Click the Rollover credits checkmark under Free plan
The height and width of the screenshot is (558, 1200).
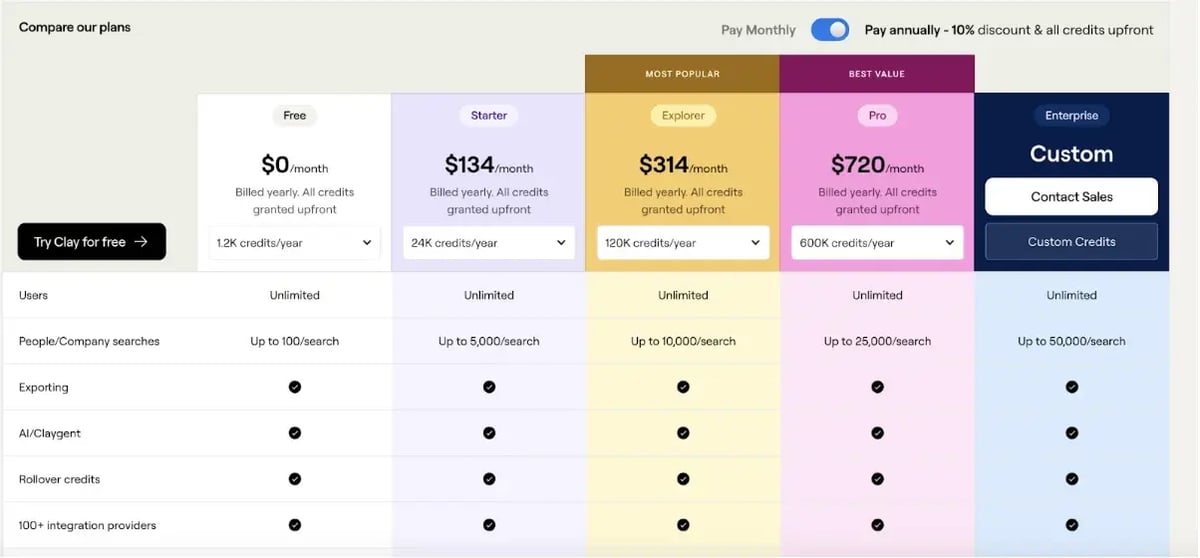pyautogui.click(x=295, y=479)
